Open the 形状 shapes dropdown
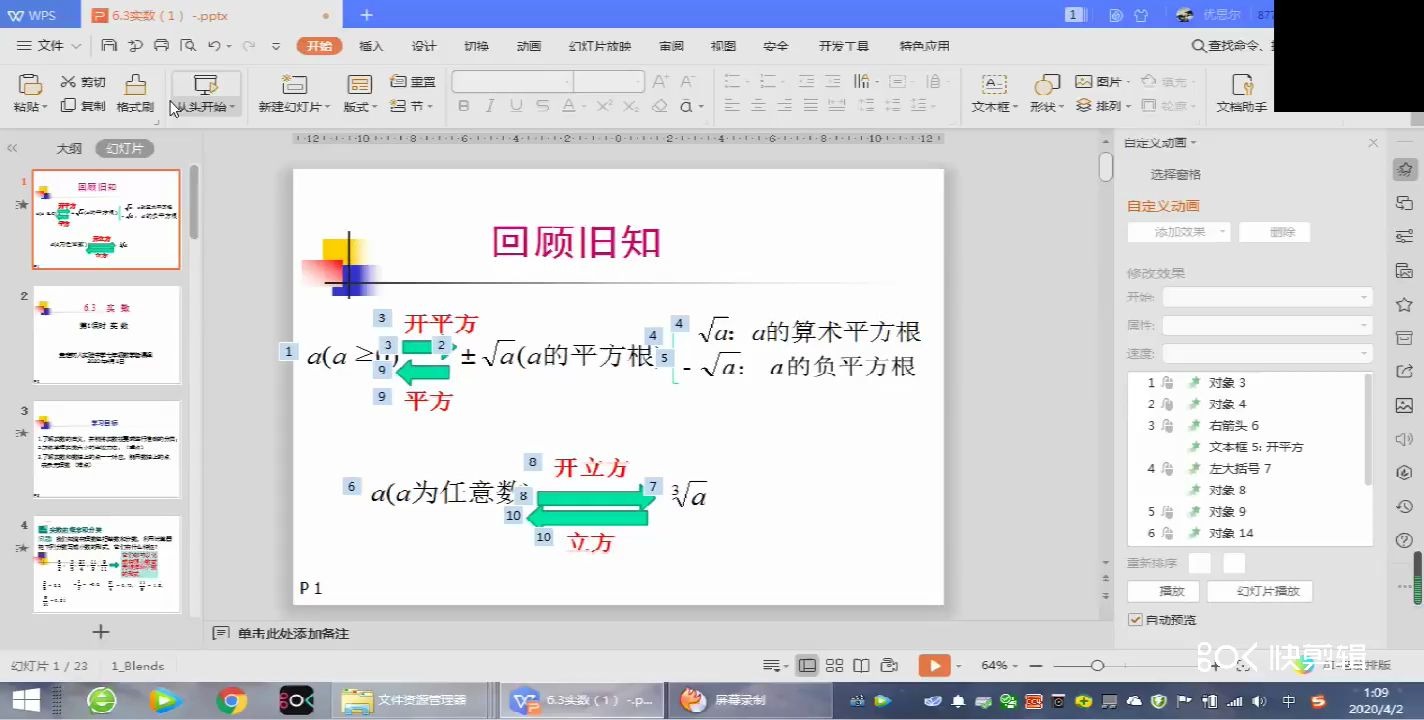Image resolution: width=1424 pixels, height=720 pixels. tap(1046, 90)
